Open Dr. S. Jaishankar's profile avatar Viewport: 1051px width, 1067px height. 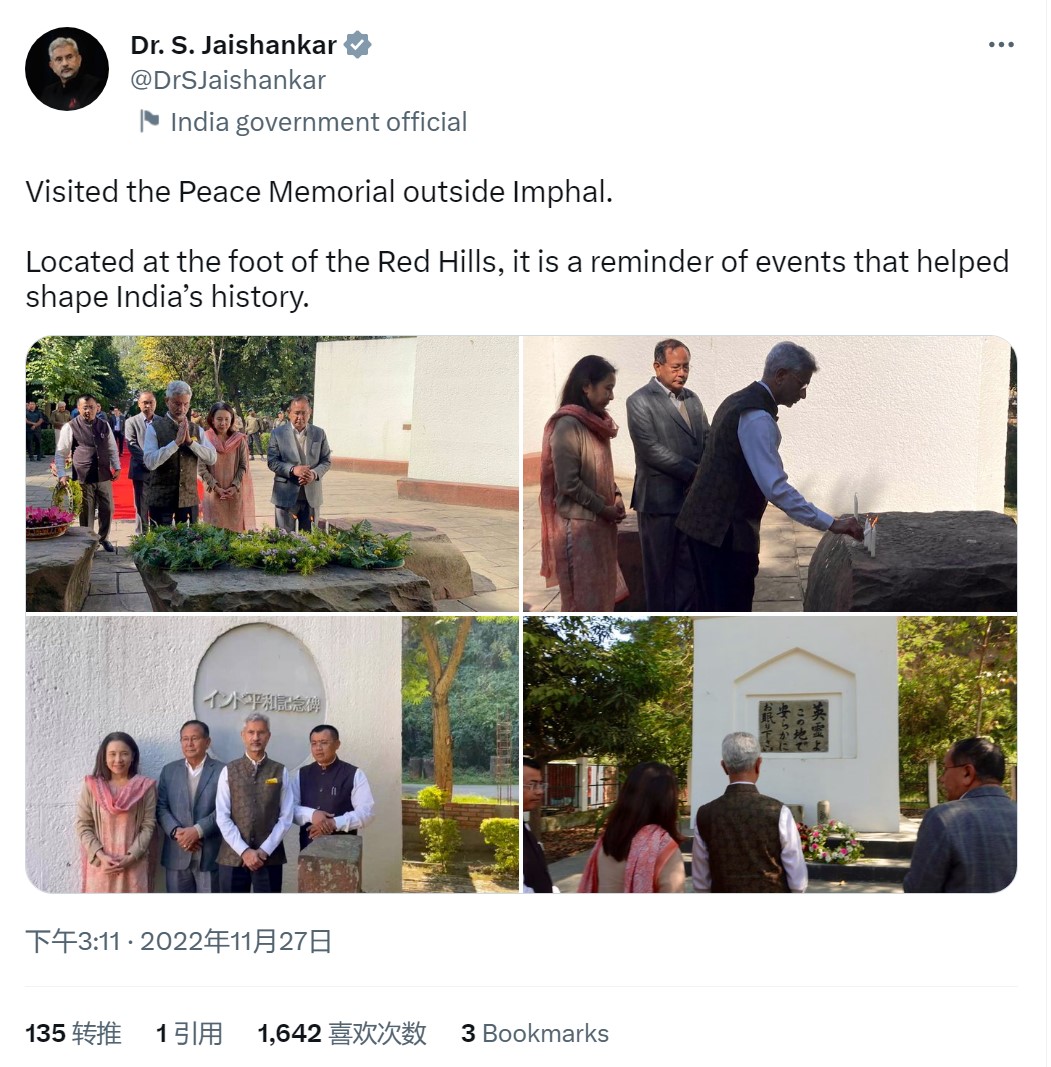[67, 69]
